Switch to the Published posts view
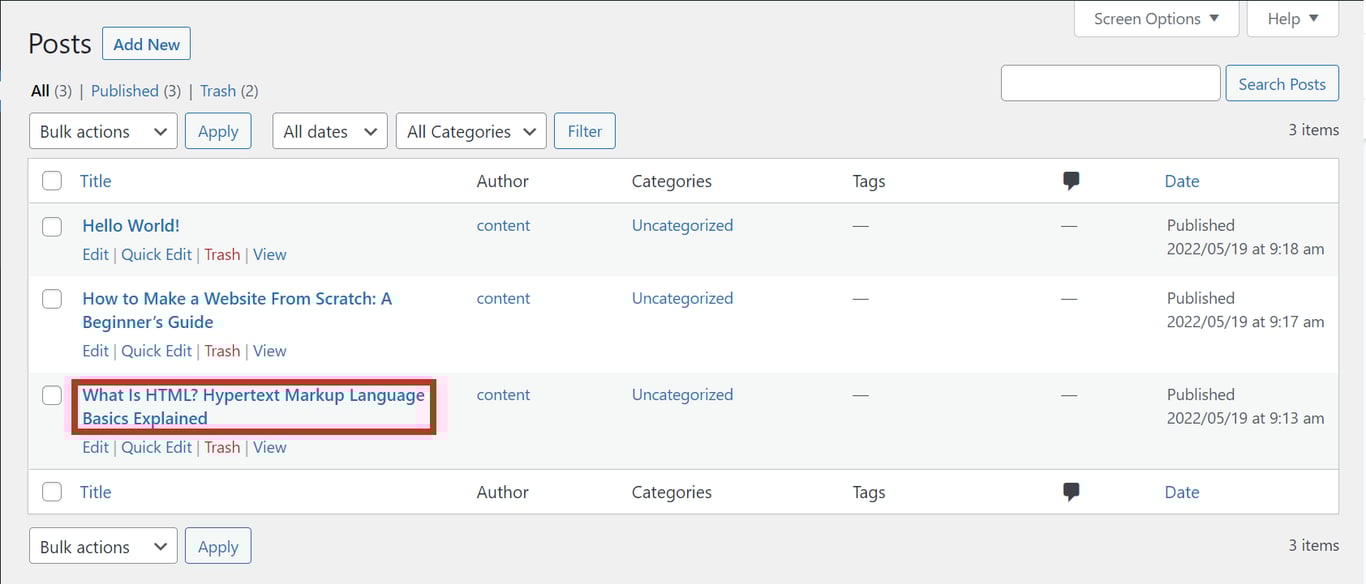The image size is (1366, 584). [x=123, y=90]
